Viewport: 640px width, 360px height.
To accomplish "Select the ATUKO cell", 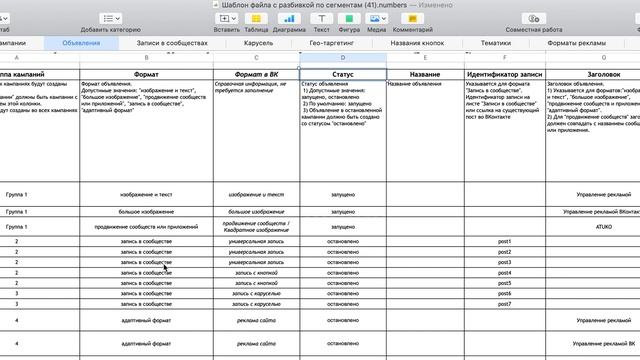I will coord(593,227).
